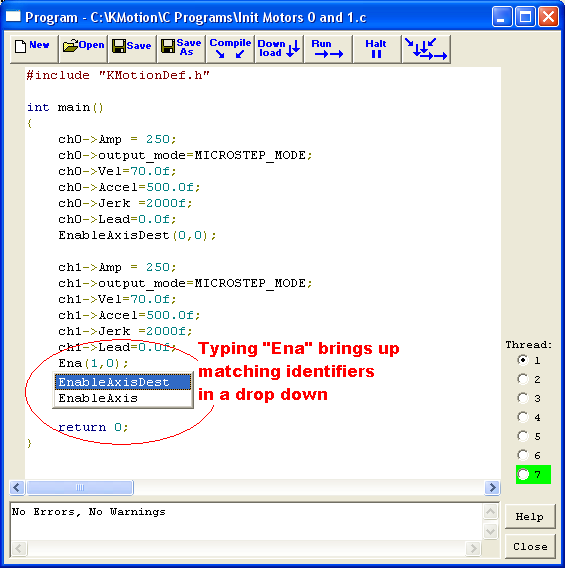Maximize the Program window
The height and width of the screenshot is (568, 565).
click(x=525, y=17)
